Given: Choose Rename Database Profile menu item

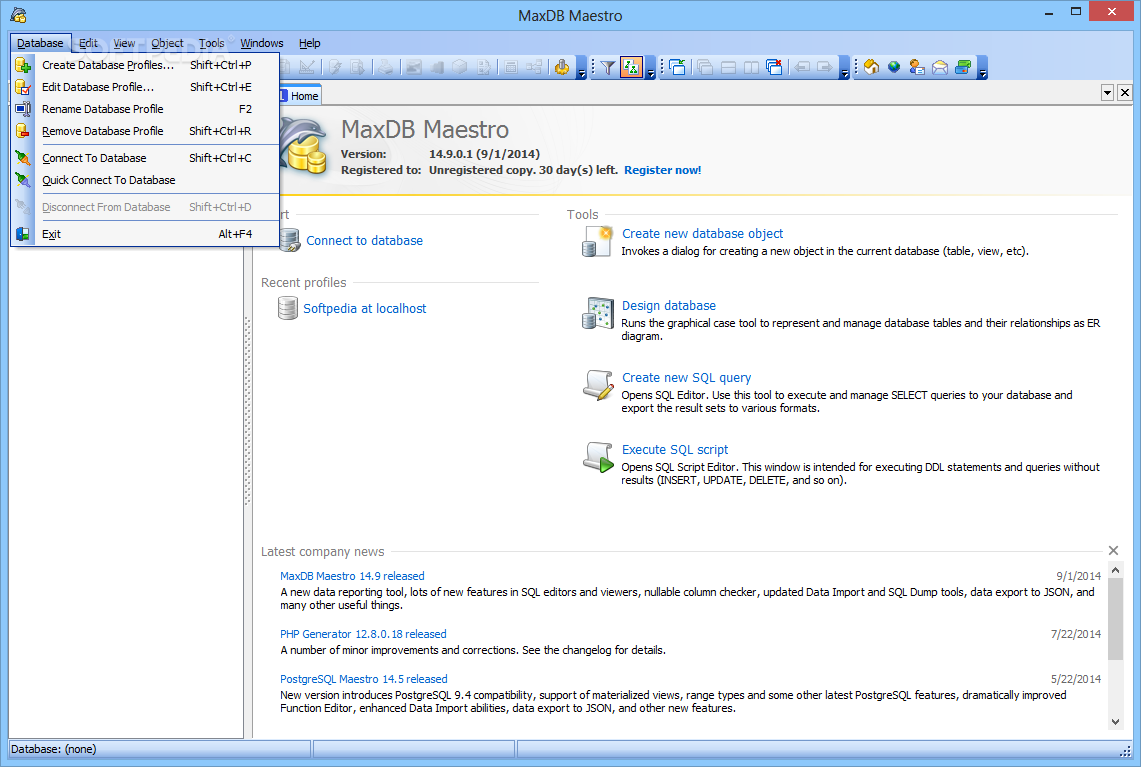Looking at the screenshot, I should click(145, 109).
